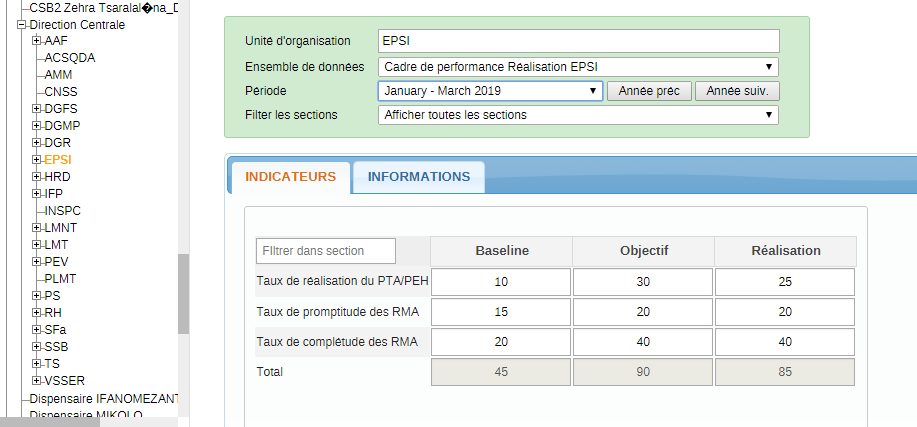Open the Période dropdown

pyautogui.click(x=490, y=91)
